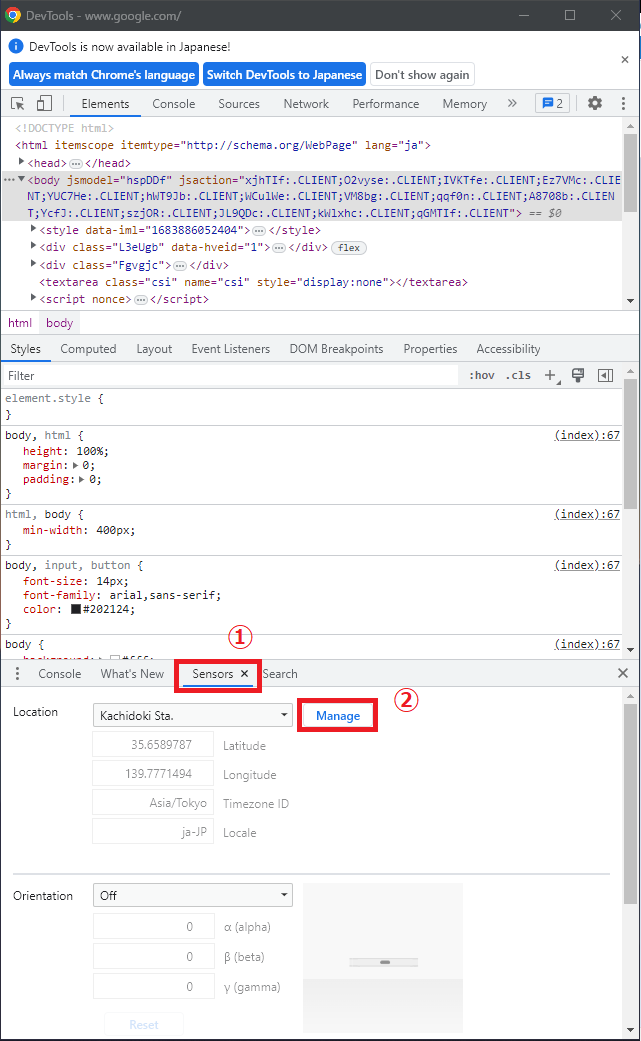Select the Elements tab
Viewport: 641px width, 1041px height.
106,104
